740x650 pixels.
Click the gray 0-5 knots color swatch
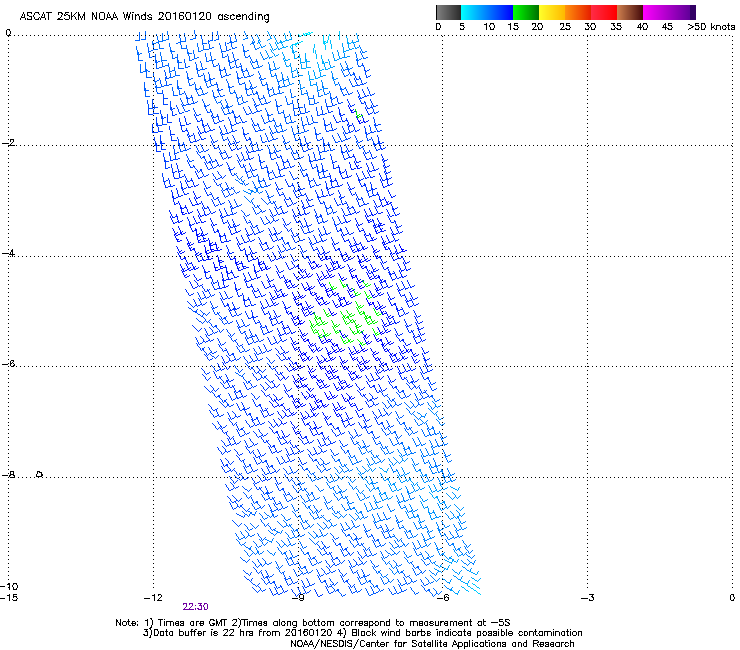coord(448,12)
